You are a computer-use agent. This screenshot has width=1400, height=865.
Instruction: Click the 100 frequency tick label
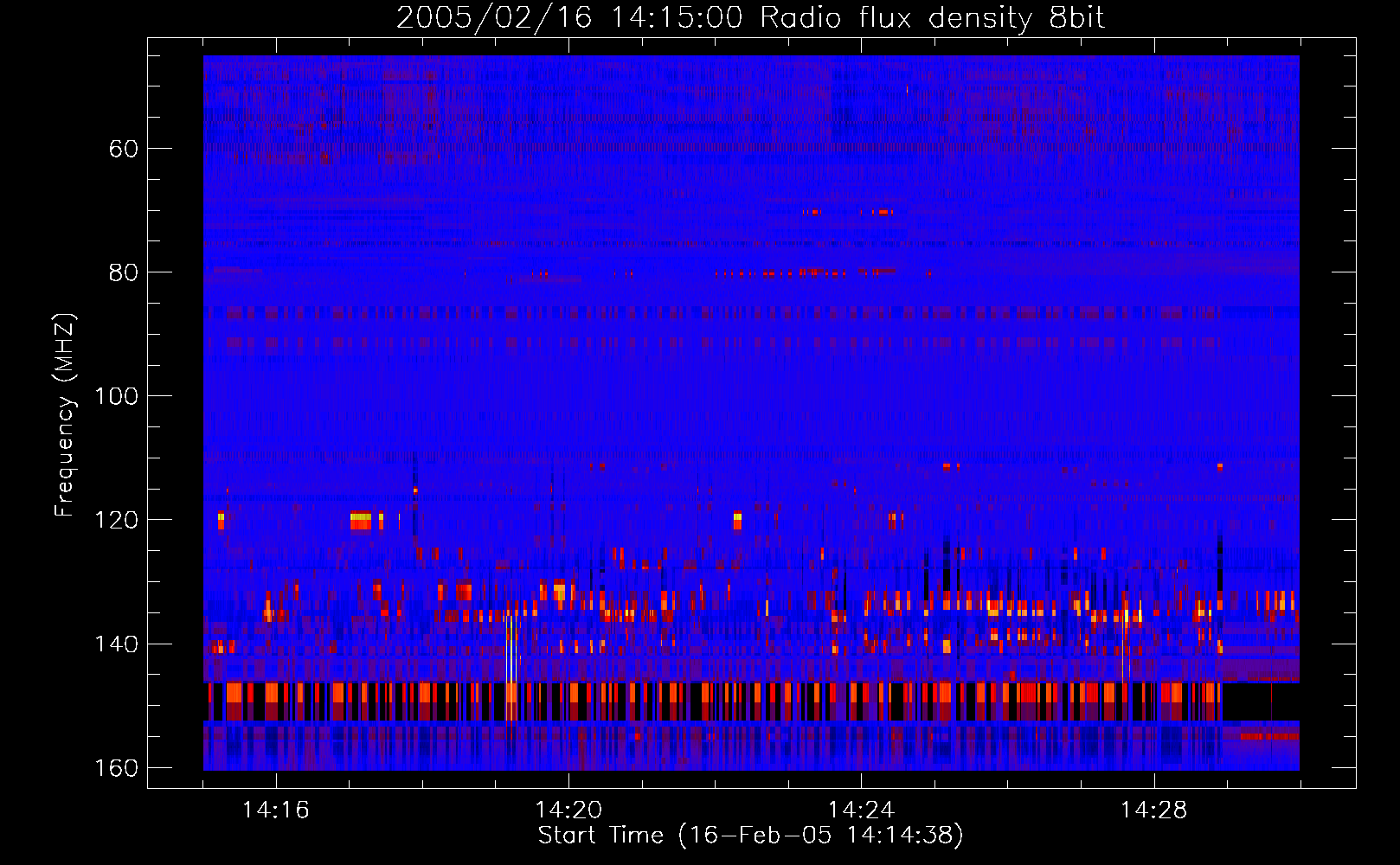(x=116, y=396)
